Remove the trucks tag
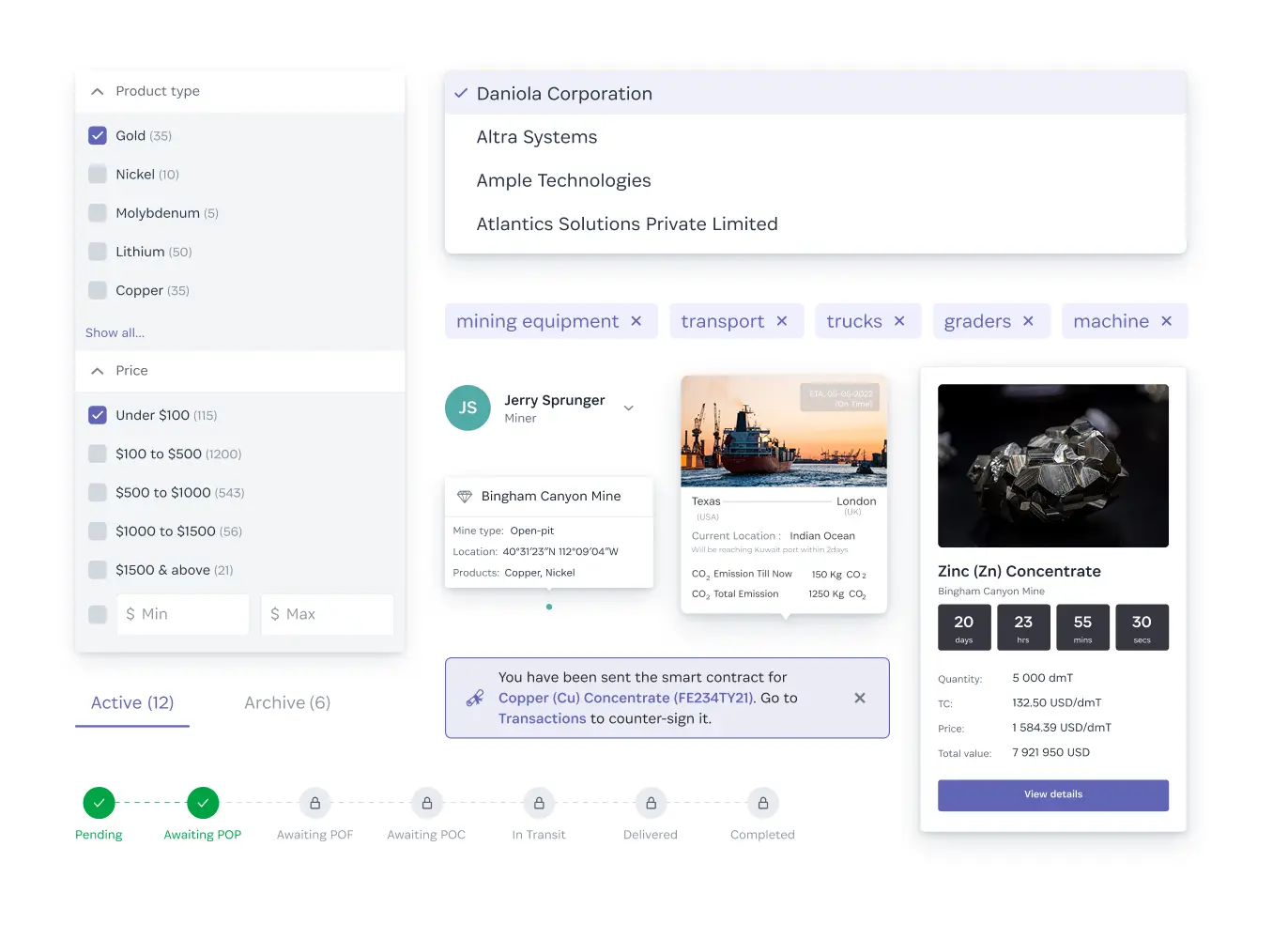1288x939 pixels. tap(899, 321)
